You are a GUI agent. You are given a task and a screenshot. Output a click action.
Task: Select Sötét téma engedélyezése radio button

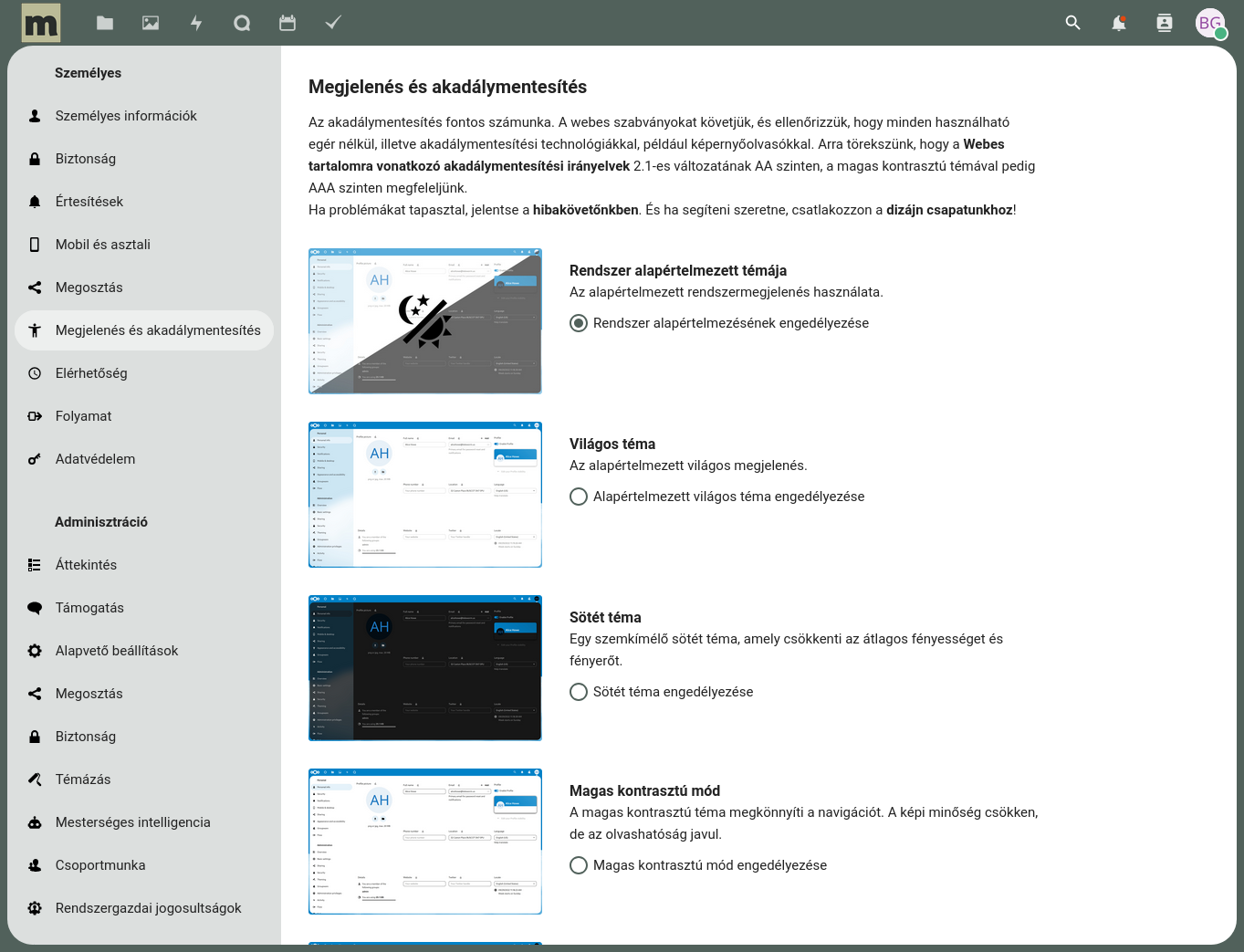(x=579, y=692)
